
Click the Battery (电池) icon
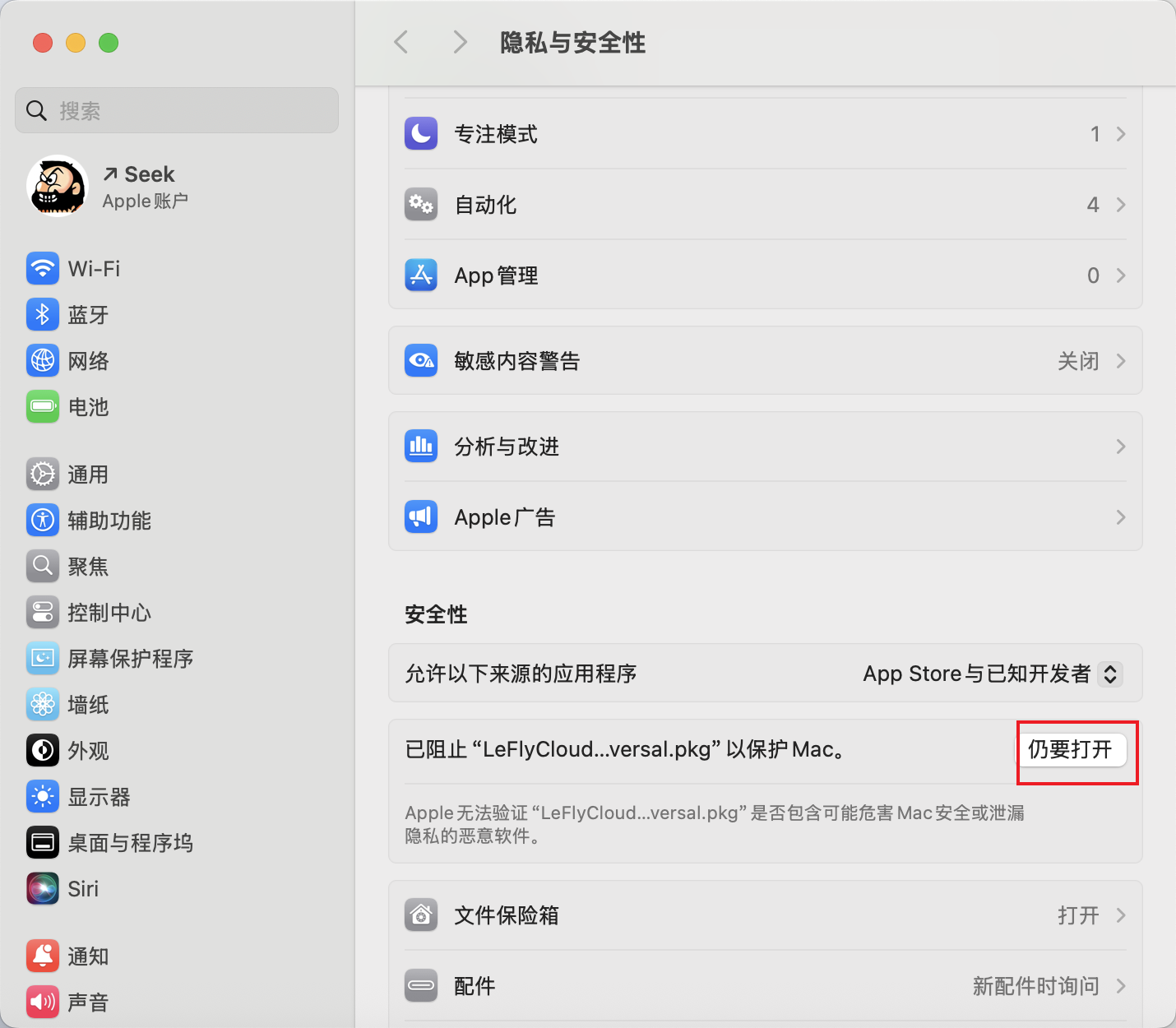click(x=43, y=406)
